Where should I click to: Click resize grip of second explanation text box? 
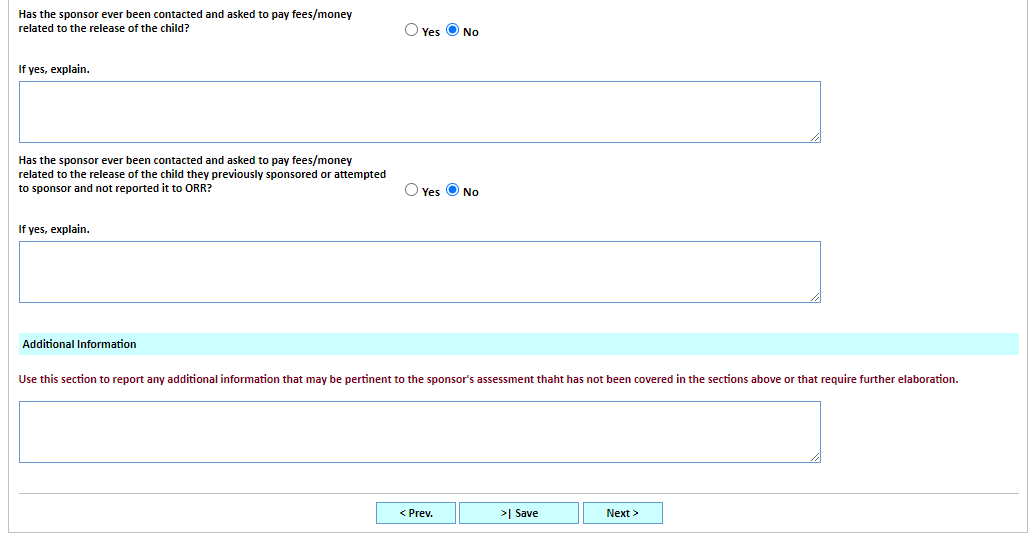click(815, 297)
